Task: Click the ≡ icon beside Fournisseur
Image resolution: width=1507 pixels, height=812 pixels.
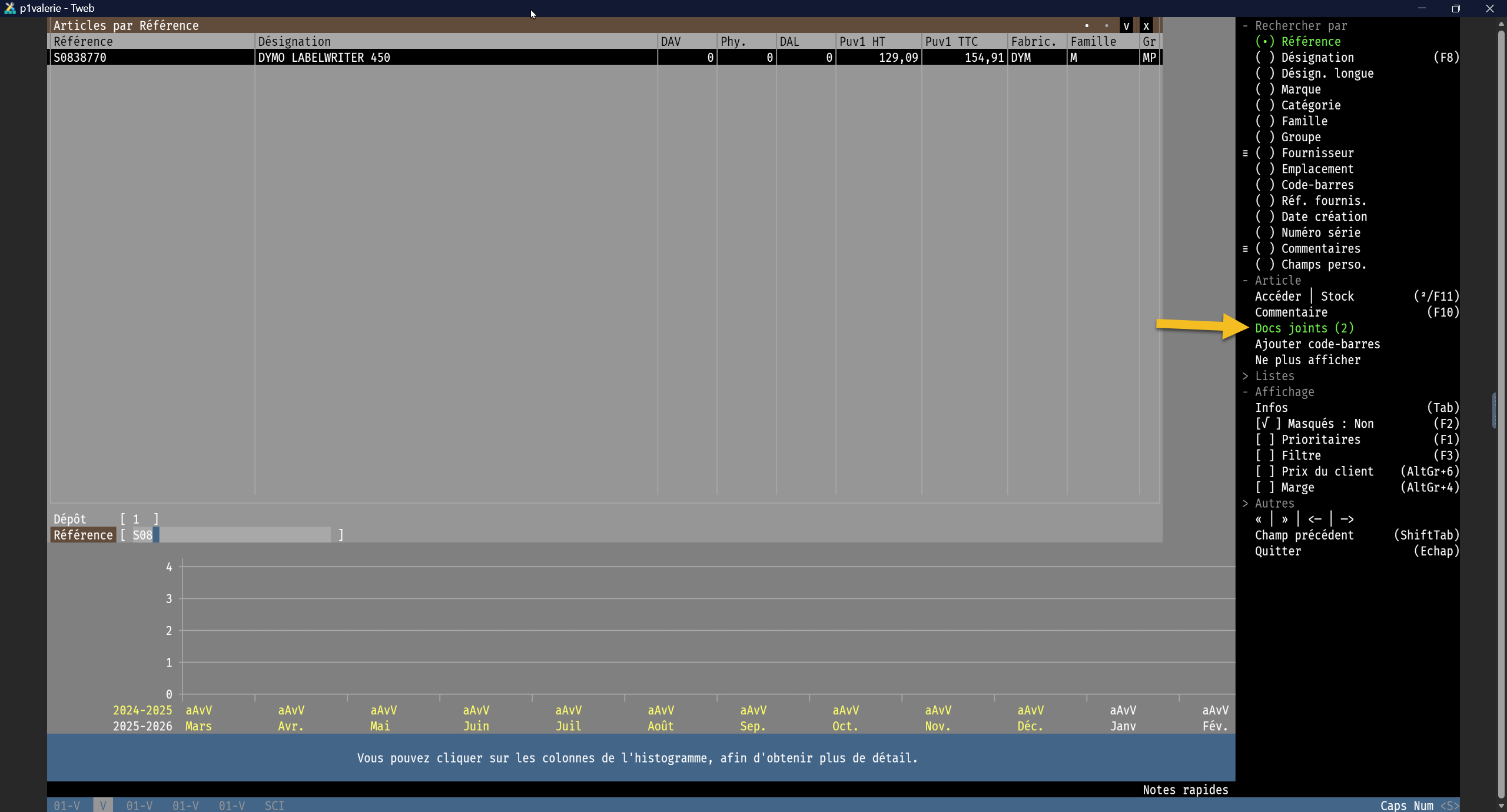Action: [1245, 153]
